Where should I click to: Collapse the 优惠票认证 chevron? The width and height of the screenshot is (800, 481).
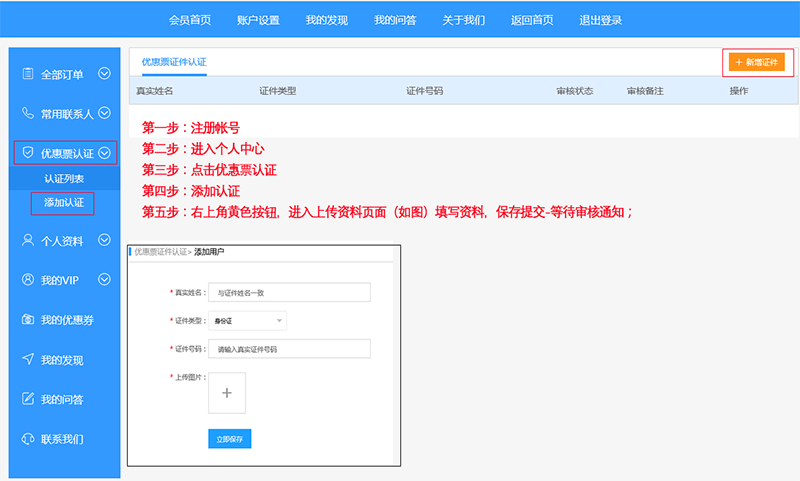pos(104,153)
